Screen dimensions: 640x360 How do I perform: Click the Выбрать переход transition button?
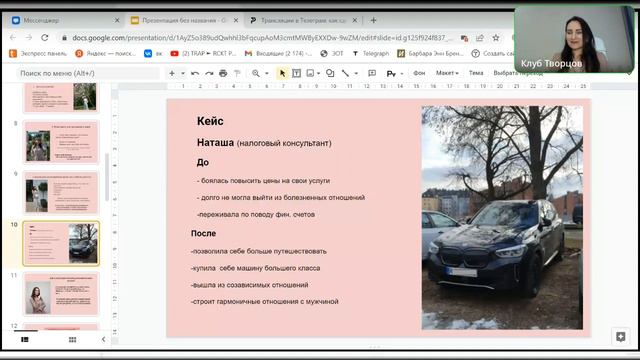point(518,73)
